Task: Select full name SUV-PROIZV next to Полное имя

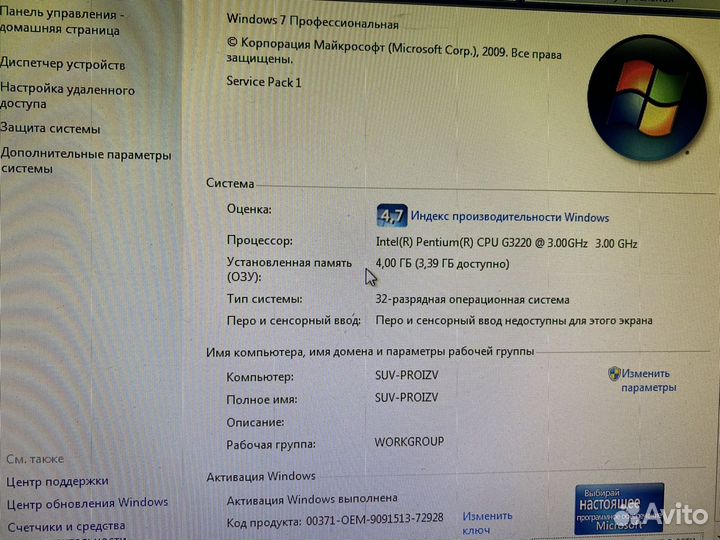Action: (407, 397)
